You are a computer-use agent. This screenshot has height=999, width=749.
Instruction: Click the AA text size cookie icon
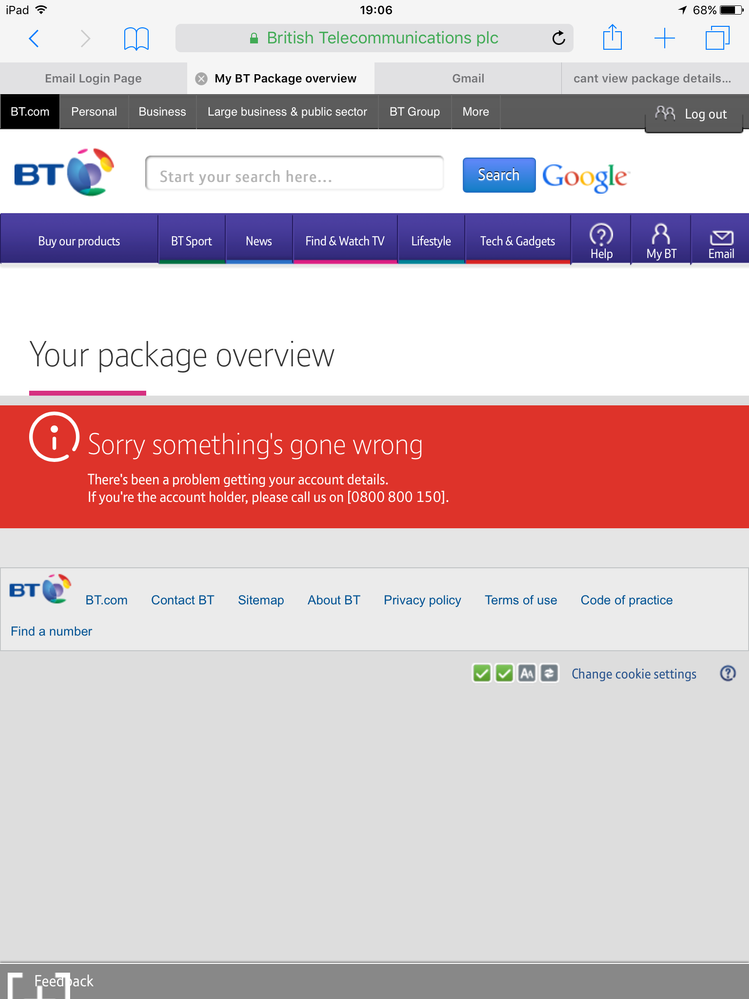[527, 673]
